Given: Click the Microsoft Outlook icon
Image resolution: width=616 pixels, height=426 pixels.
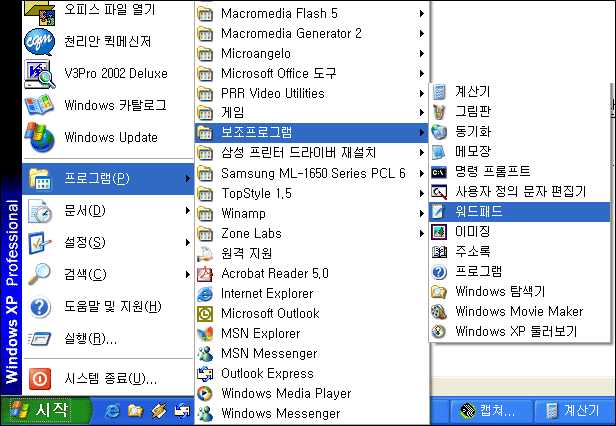Looking at the screenshot, I should click(x=205, y=314).
